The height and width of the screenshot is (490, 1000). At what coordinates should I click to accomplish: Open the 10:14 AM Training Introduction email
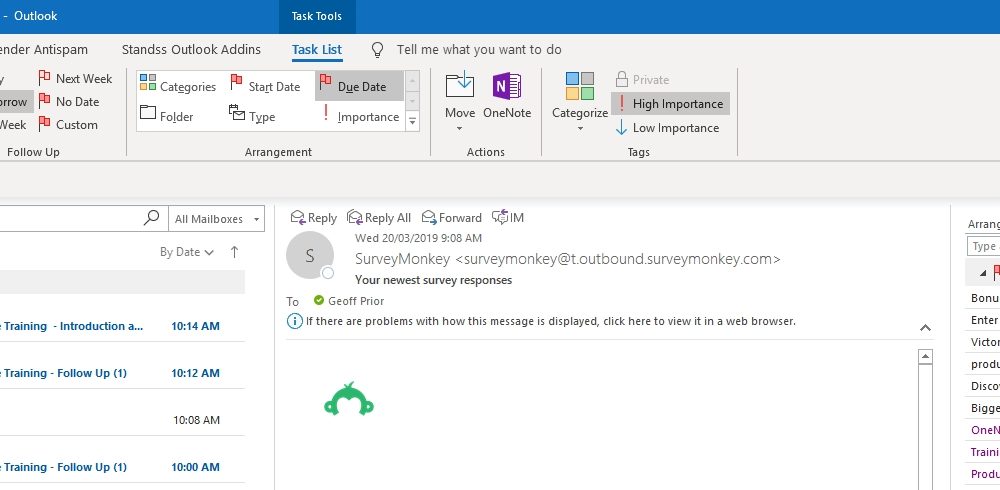(x=122, y=326)
